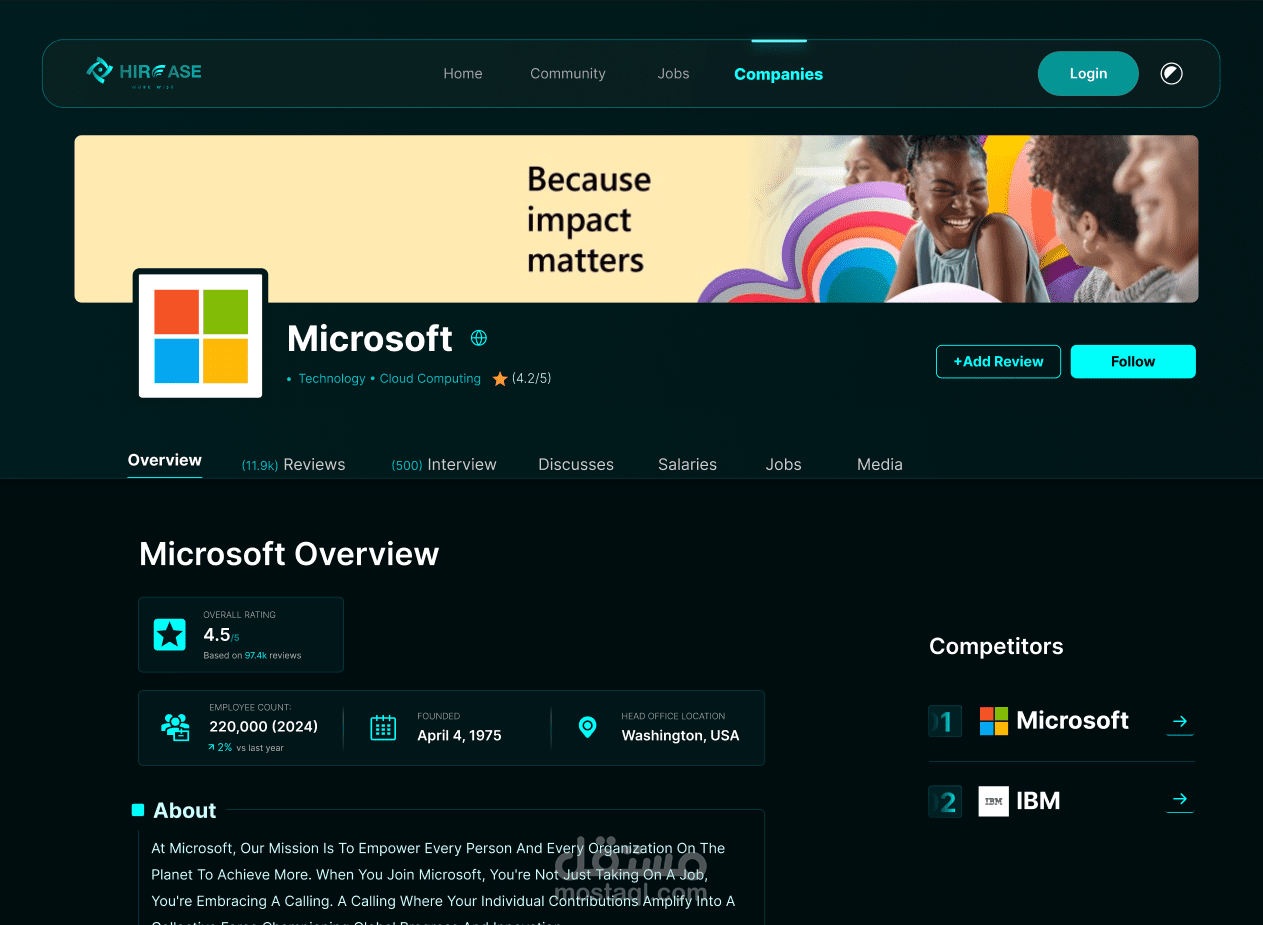Click the employee count people icon
This screenshot has width=1263, height=925.
coord(176,727)
